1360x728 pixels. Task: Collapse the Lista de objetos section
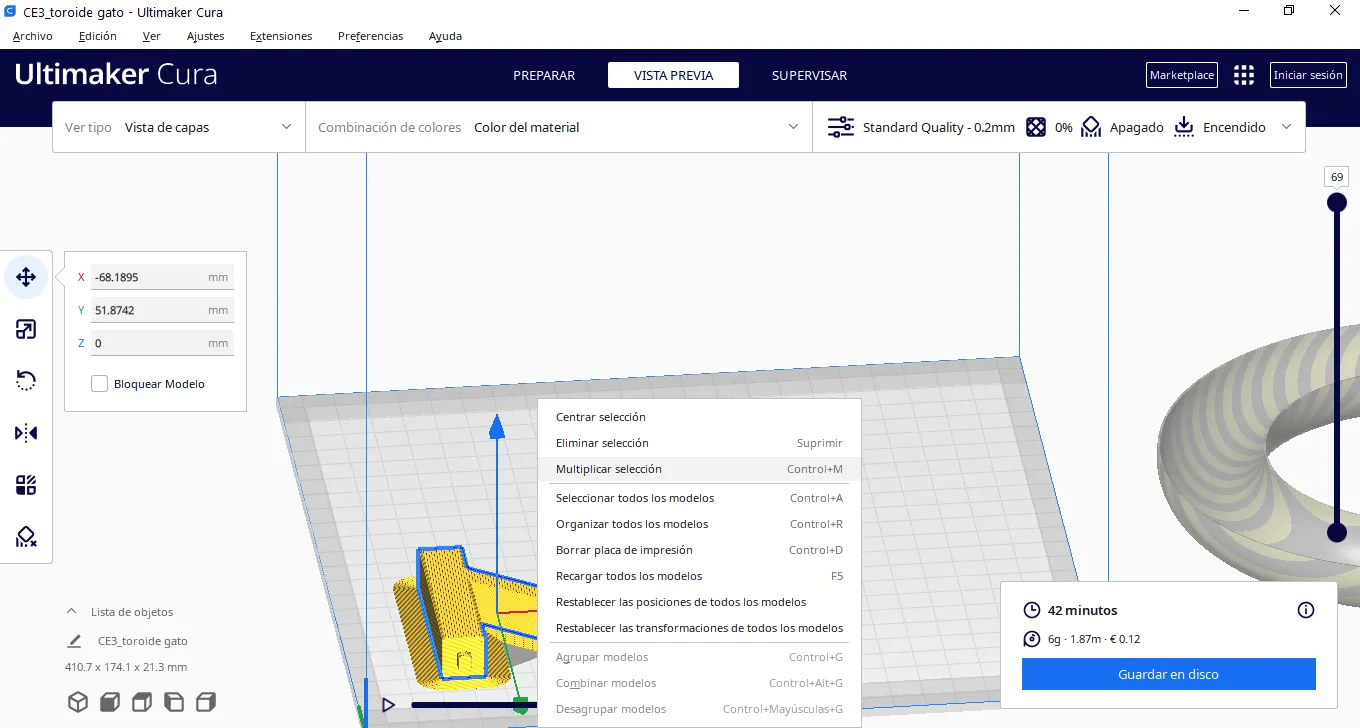click(x=71, y=612)
